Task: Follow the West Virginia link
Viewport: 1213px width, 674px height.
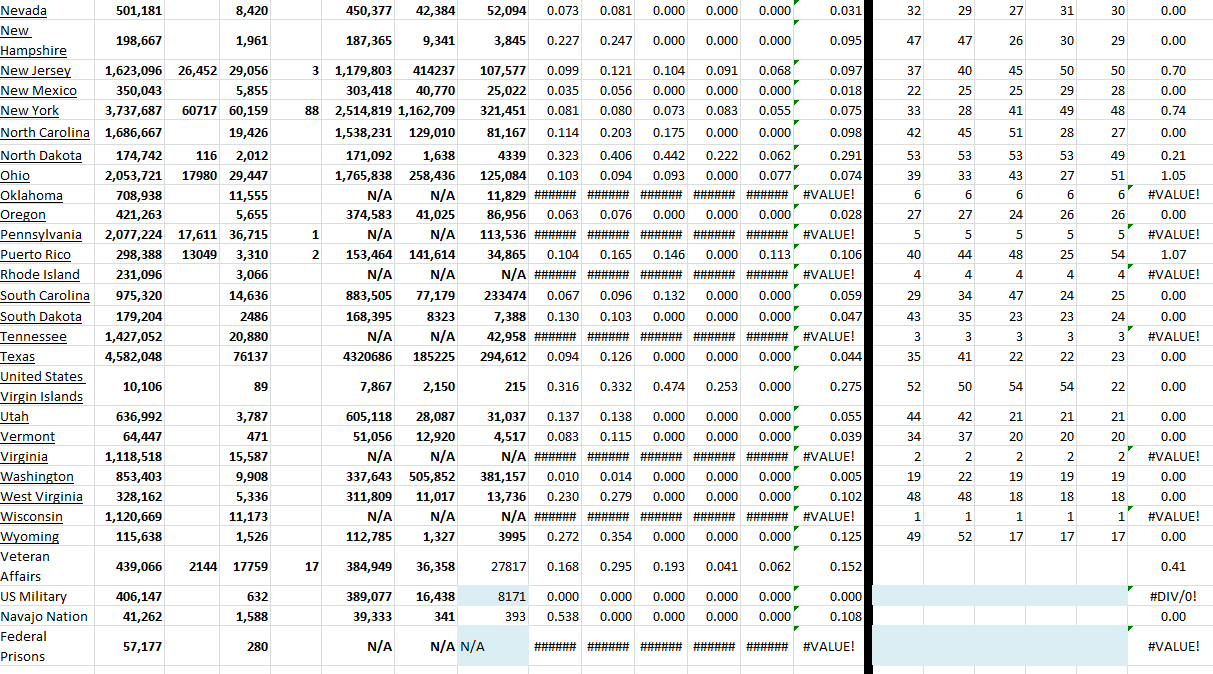Action: tap(41, 497)
